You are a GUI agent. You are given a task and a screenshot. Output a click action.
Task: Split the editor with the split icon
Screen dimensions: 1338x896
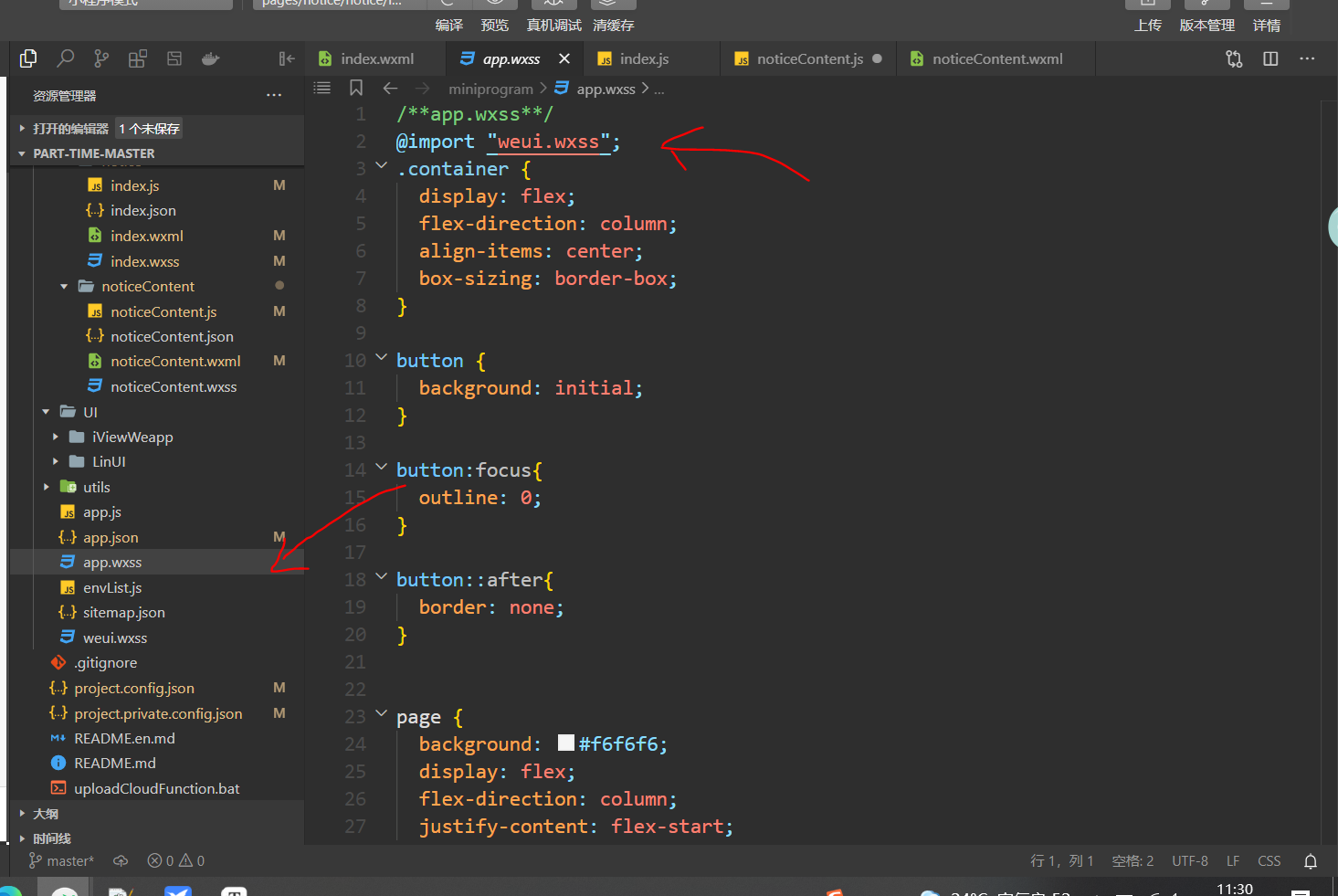coord(1270,58)
